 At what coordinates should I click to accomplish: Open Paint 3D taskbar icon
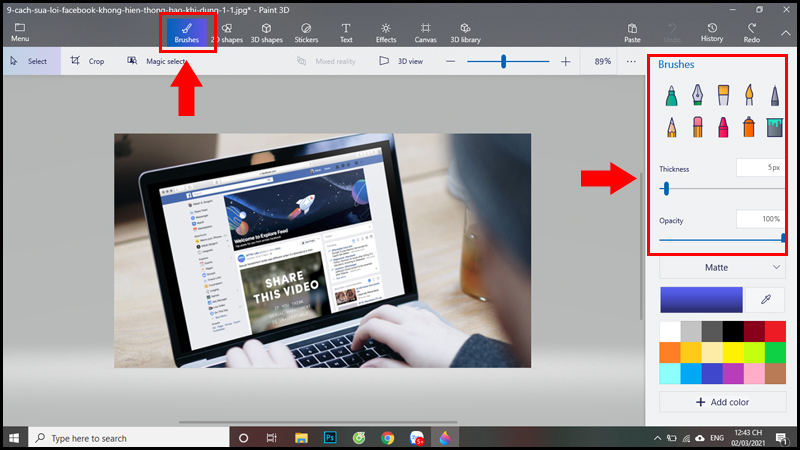click(445, 438)
